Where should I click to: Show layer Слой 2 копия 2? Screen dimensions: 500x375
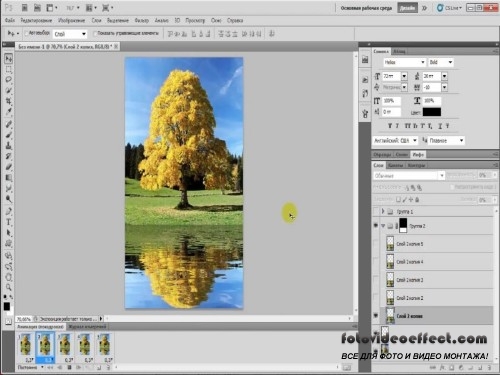(x=376, y=298)
